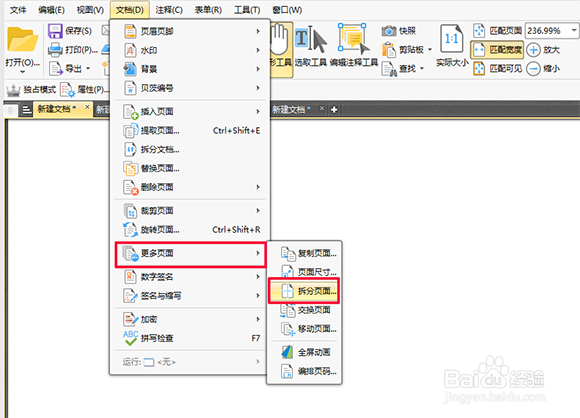This screenshot has width=580, height=418.
Task: Click the Find icon
Action: tap(389, 69)
